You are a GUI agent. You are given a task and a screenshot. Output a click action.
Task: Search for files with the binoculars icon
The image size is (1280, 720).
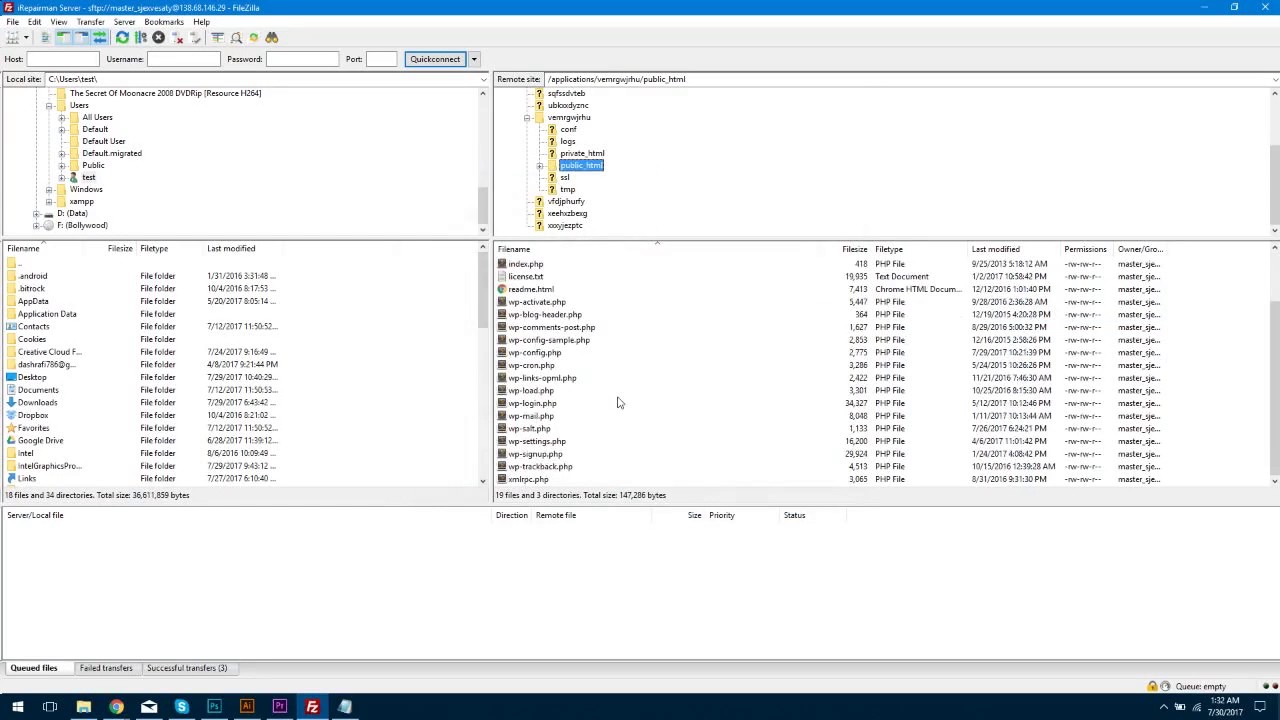click(x=271, y=37)
